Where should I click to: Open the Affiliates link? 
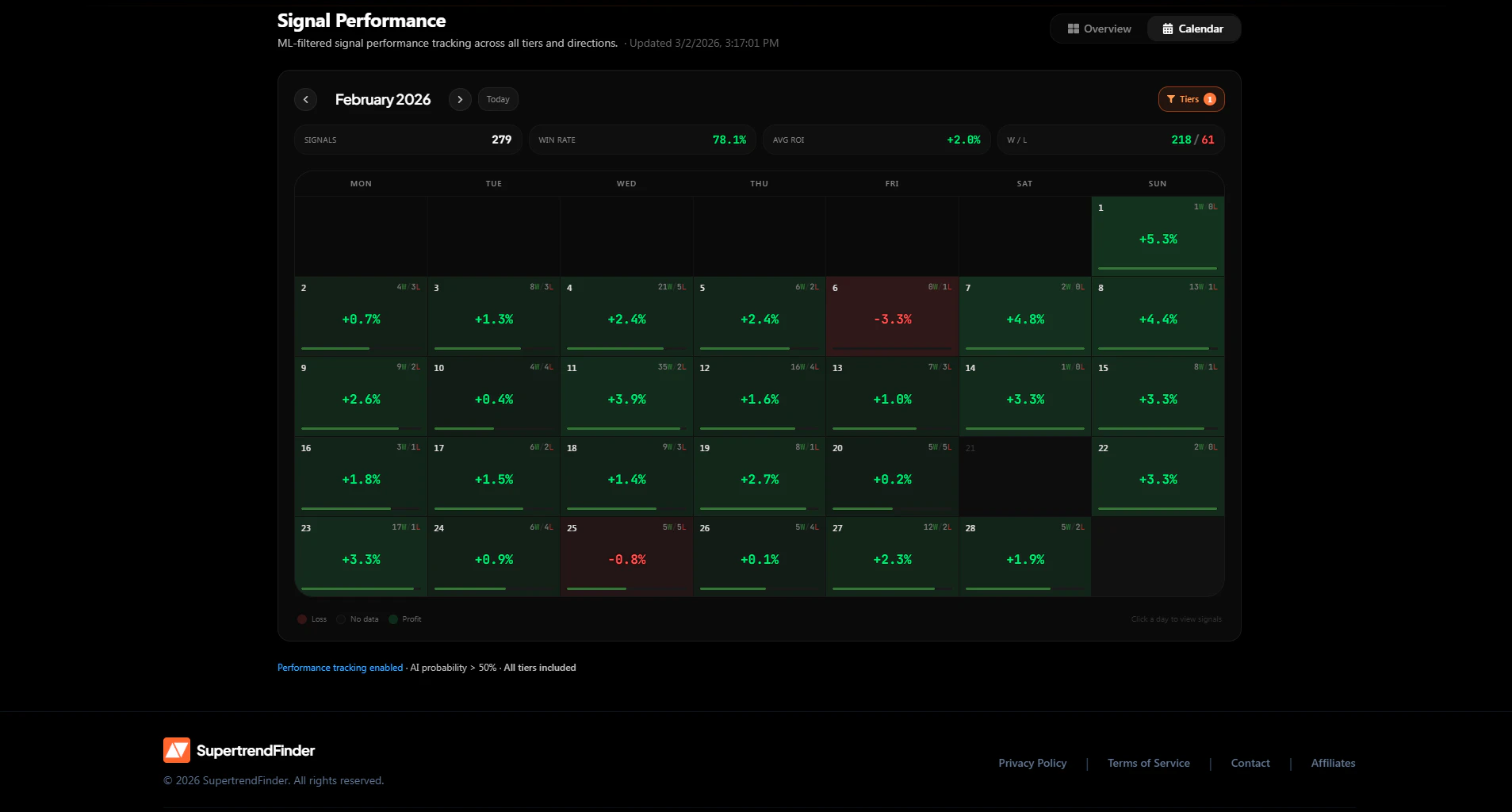tap(1333, 763)
